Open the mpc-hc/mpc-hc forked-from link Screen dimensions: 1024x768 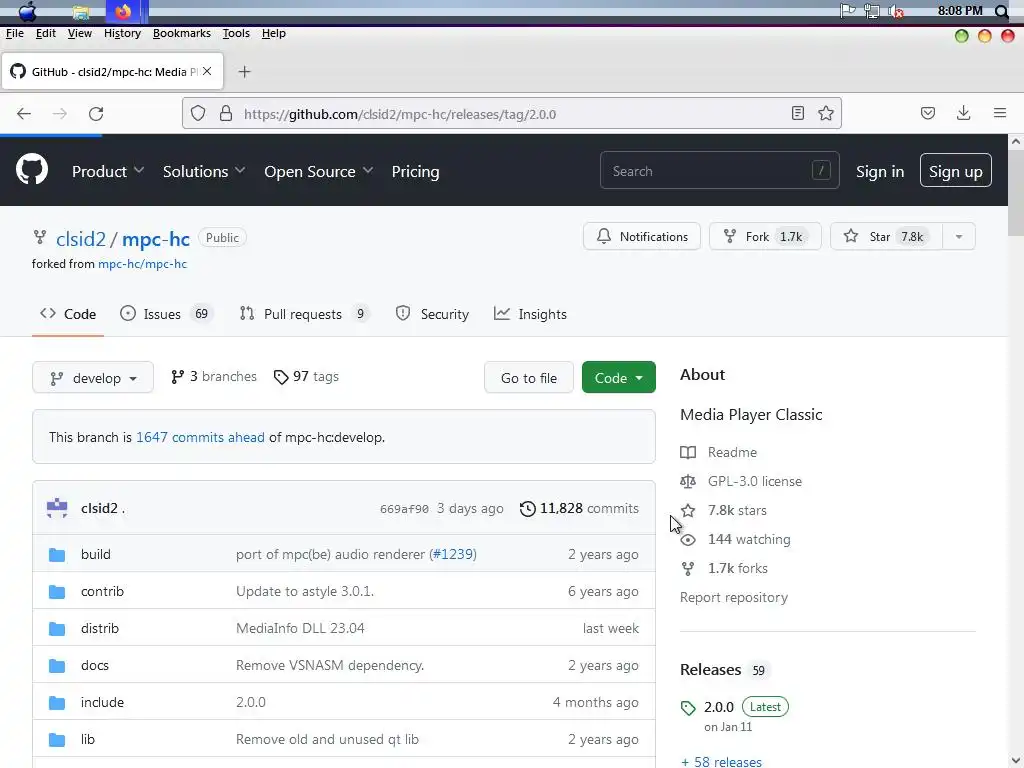(142, 264)
